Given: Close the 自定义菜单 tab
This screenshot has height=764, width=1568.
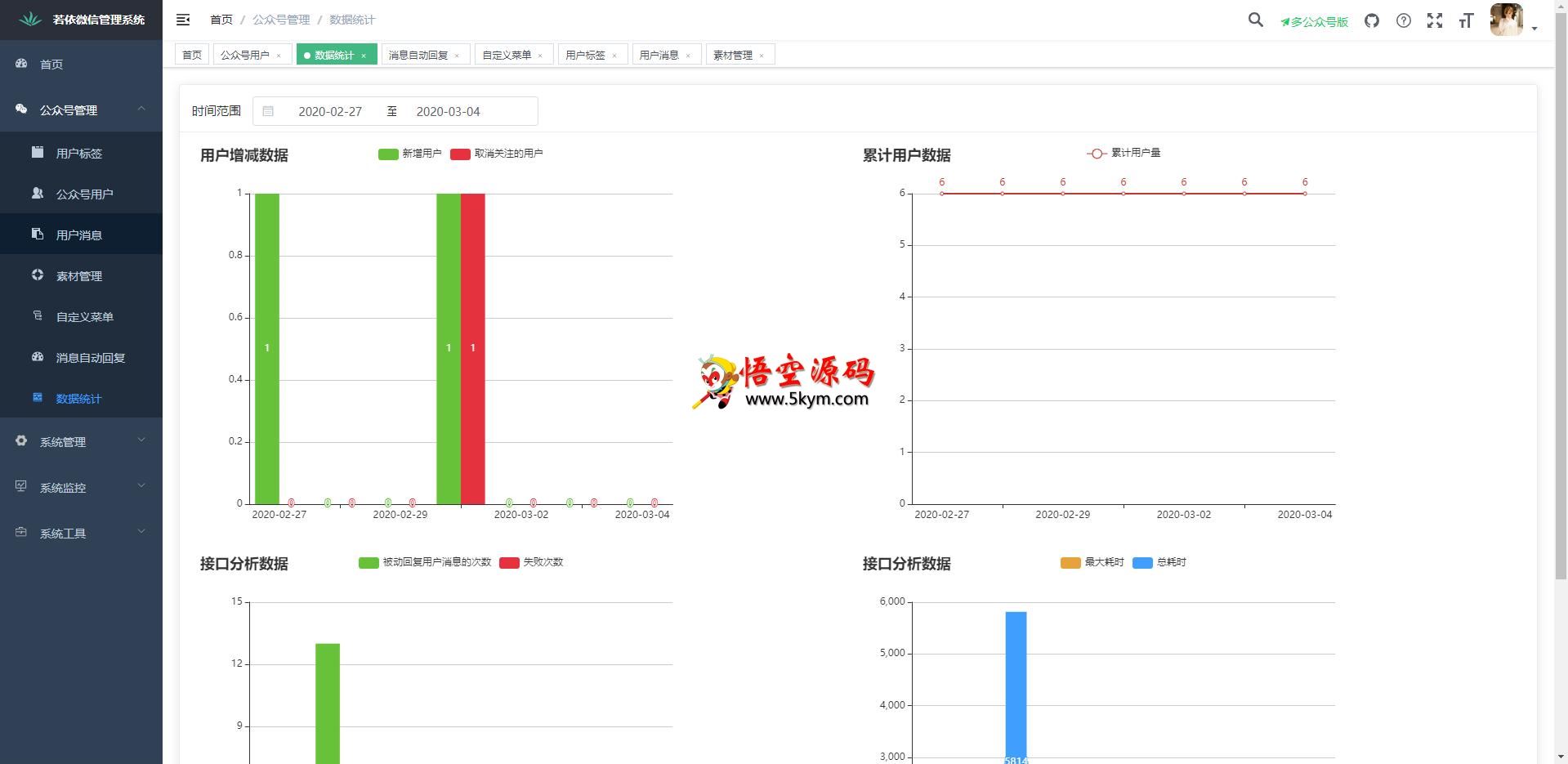Looking at the screenshot, I should point(540,56).
